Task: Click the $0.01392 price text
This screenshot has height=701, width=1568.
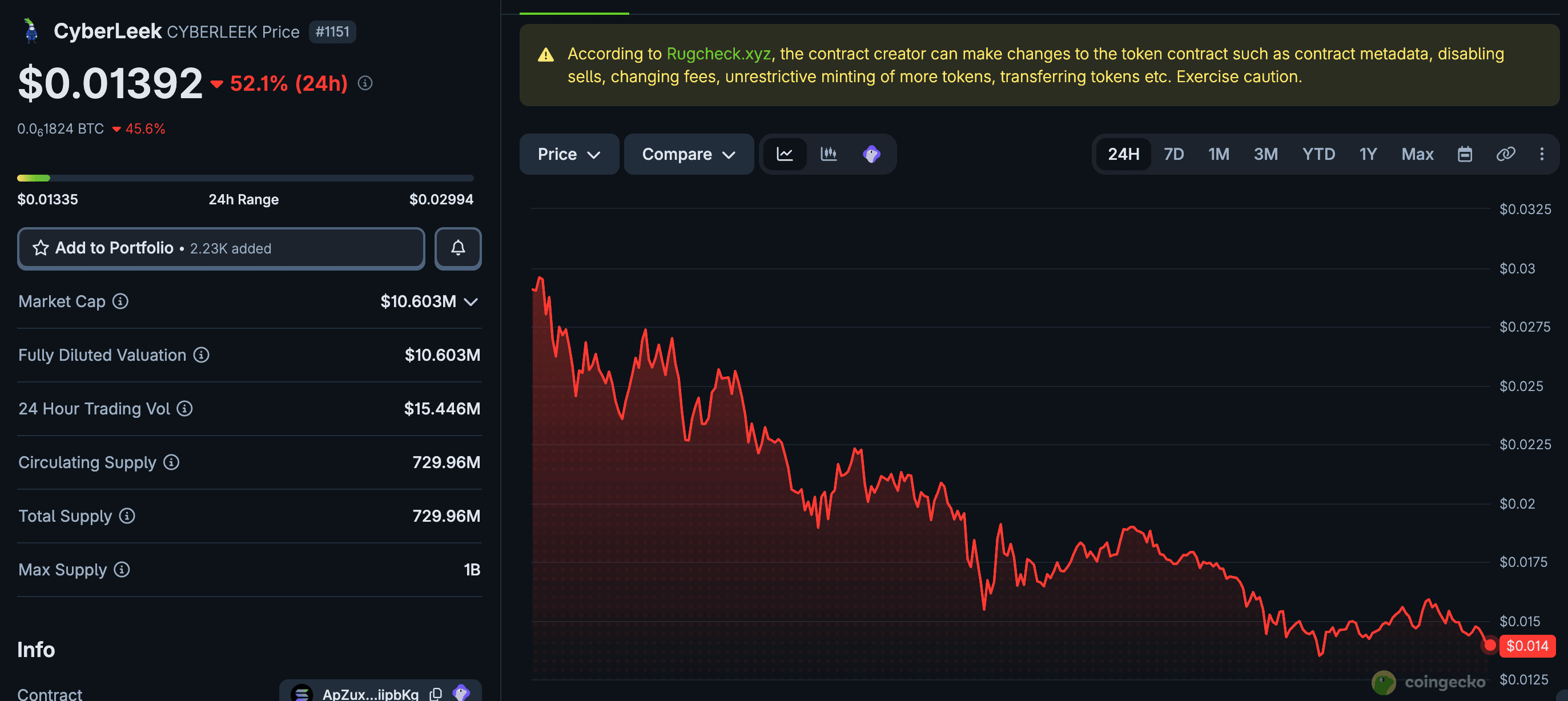Action: click(x=110, y=83)
